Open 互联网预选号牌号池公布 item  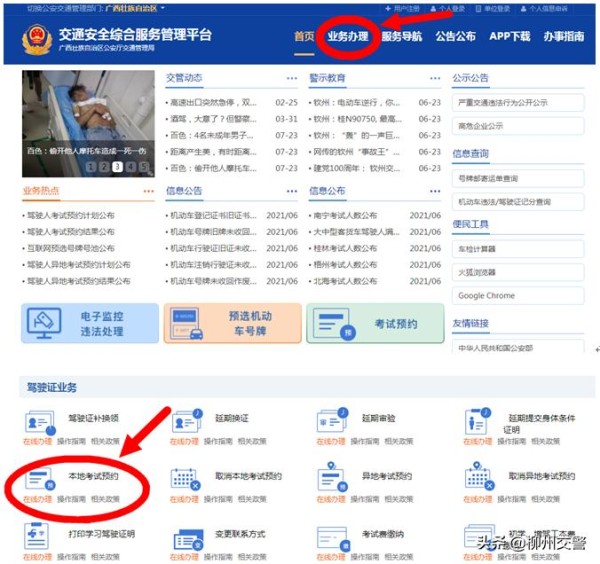70,248
